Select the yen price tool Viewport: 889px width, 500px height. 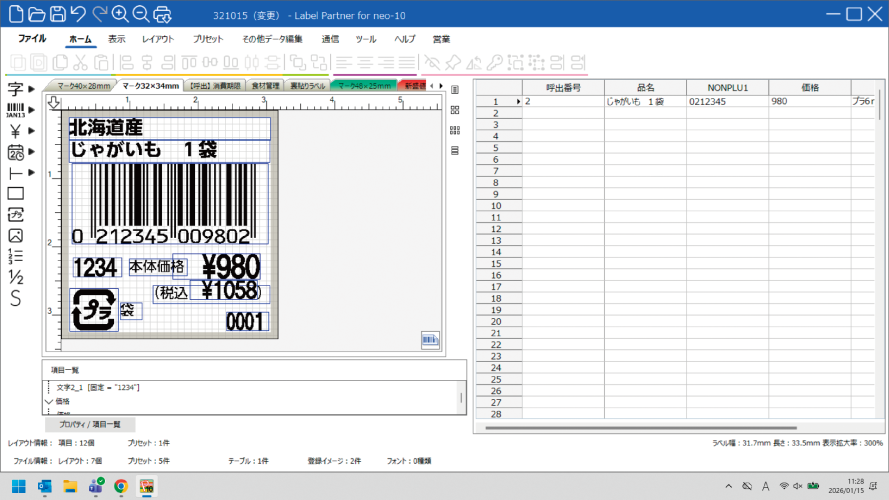pos(15,130)
